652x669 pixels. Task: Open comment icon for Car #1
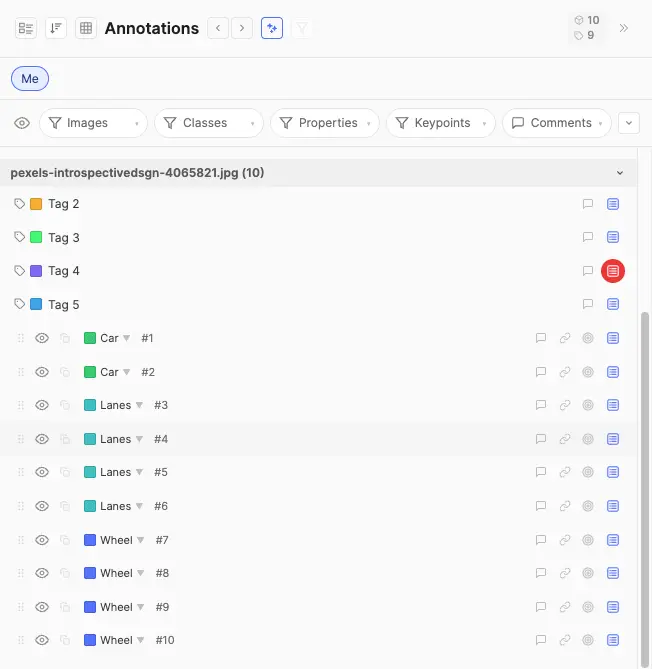[x=541, y=338]
